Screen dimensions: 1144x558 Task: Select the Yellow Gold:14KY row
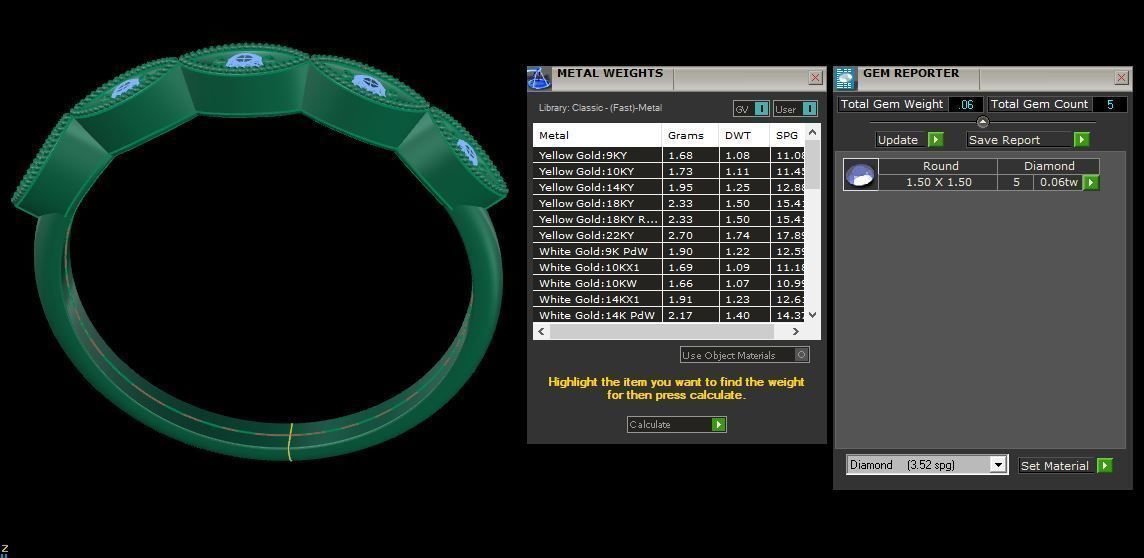pos(669,187)
